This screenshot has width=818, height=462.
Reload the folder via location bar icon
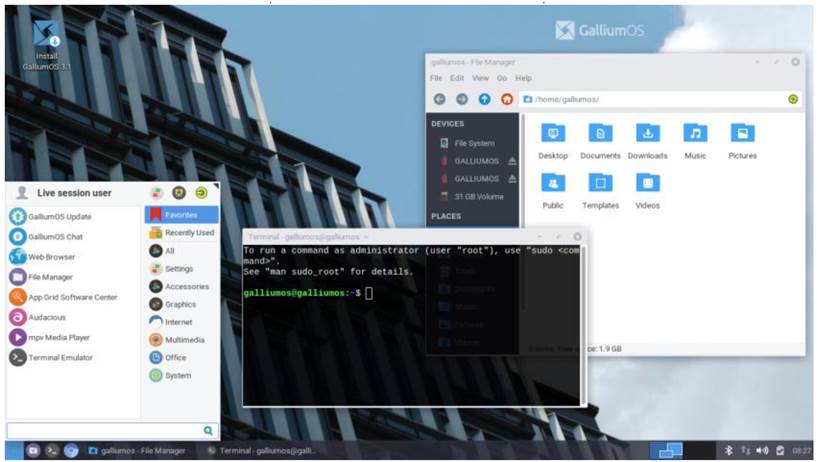tap(793, 99)
